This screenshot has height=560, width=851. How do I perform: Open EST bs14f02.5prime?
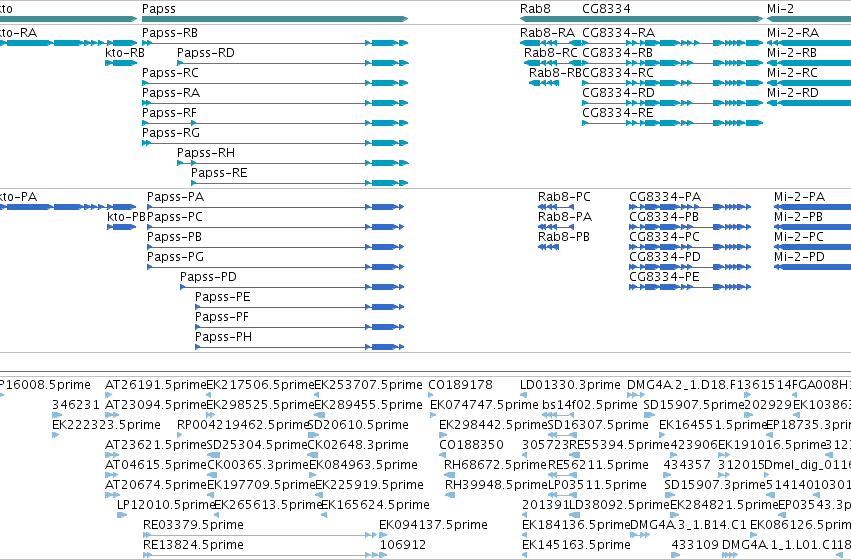[590, 405]
